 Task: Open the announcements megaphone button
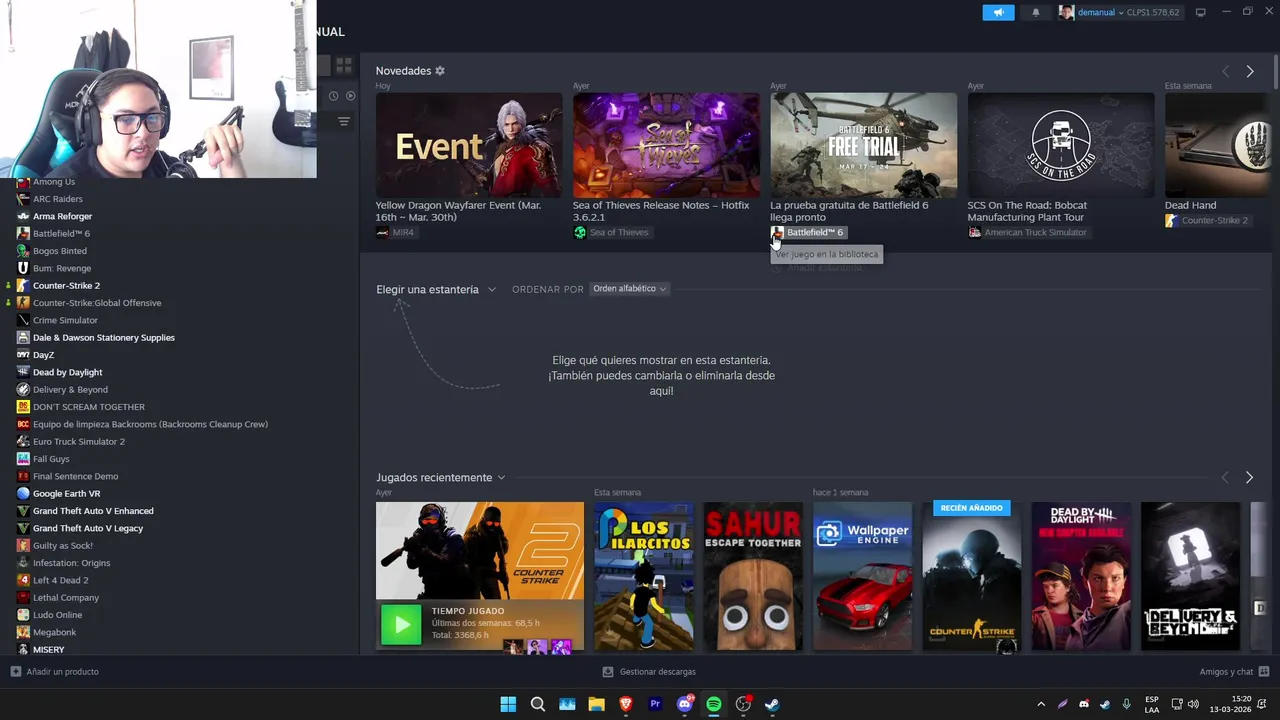(998, 12)
